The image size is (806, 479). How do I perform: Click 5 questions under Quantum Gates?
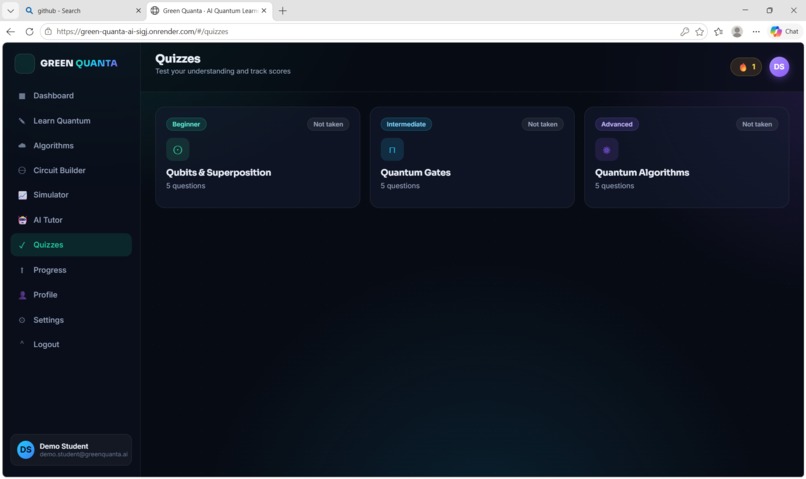point(400,186)
